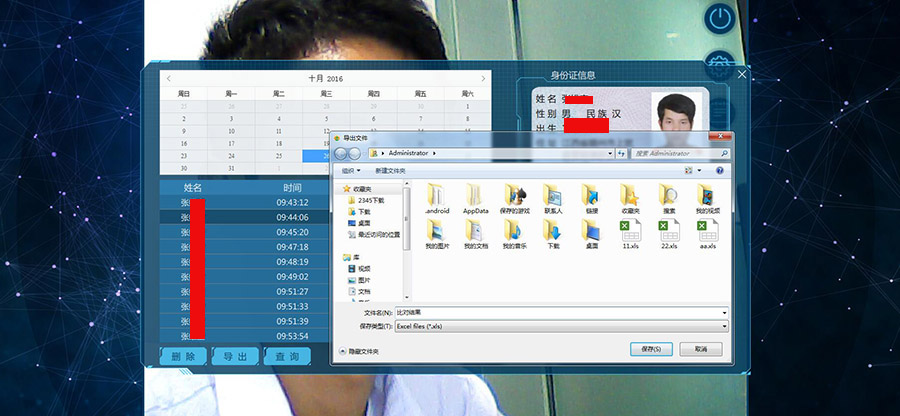Select 下载 in the favorites sidebar
This screenshot has width=900, height=416.
[364, 211]
